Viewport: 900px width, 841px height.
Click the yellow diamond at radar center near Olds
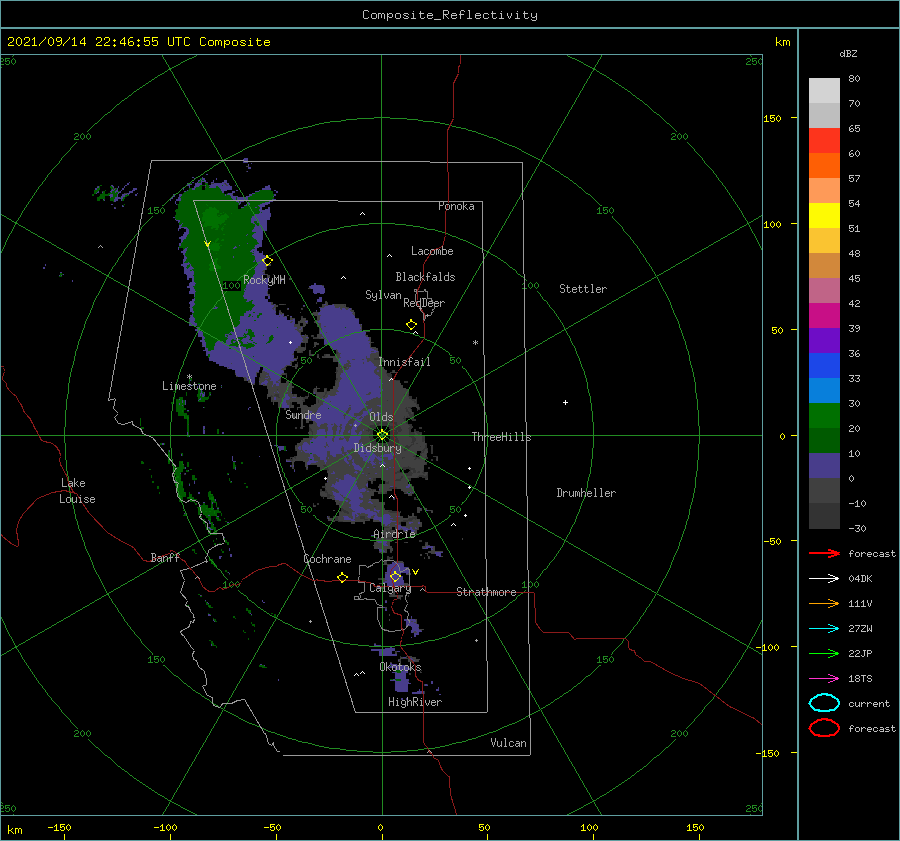pos(382,435)
